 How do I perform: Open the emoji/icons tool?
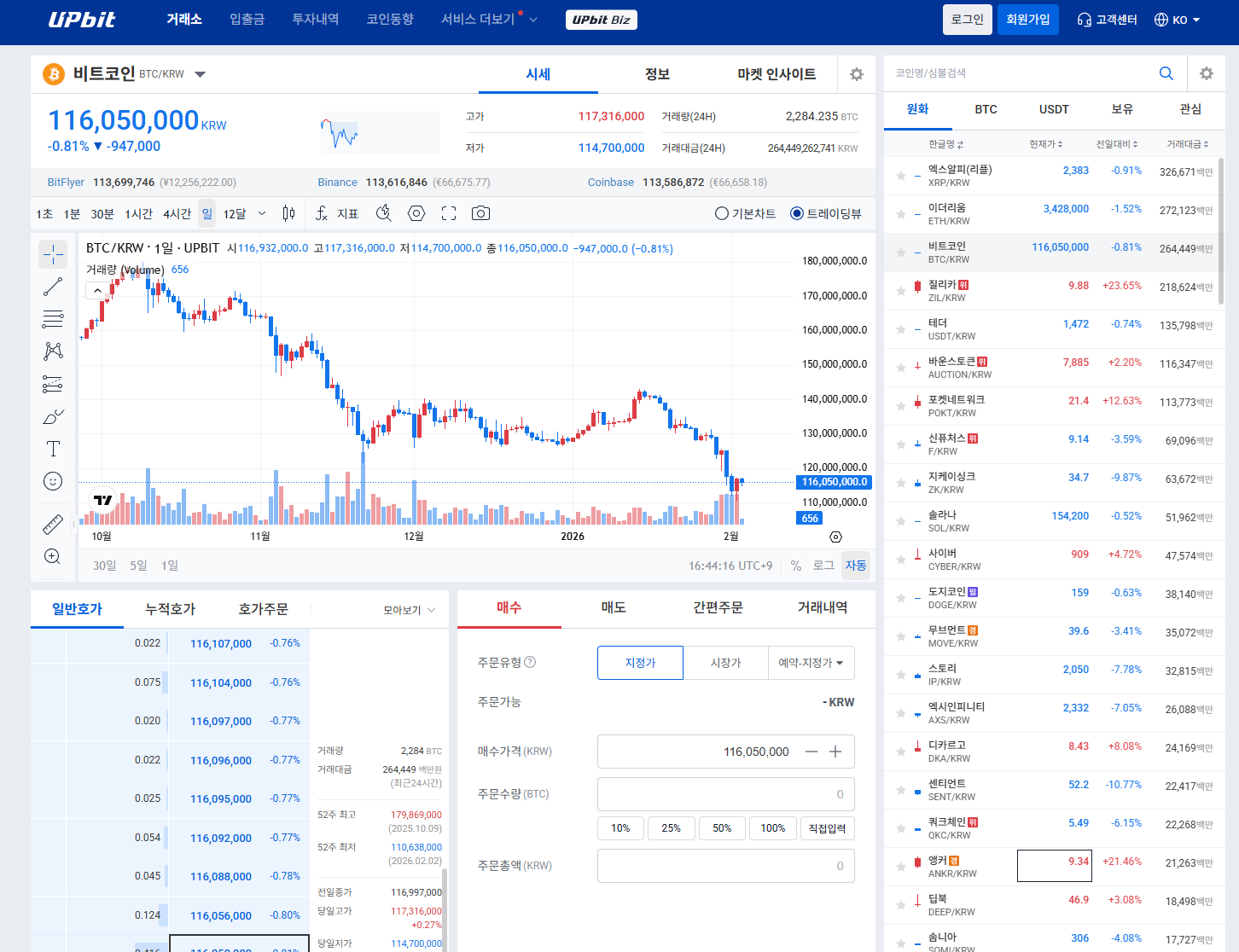pyautogui.click(x=53, y=481)
